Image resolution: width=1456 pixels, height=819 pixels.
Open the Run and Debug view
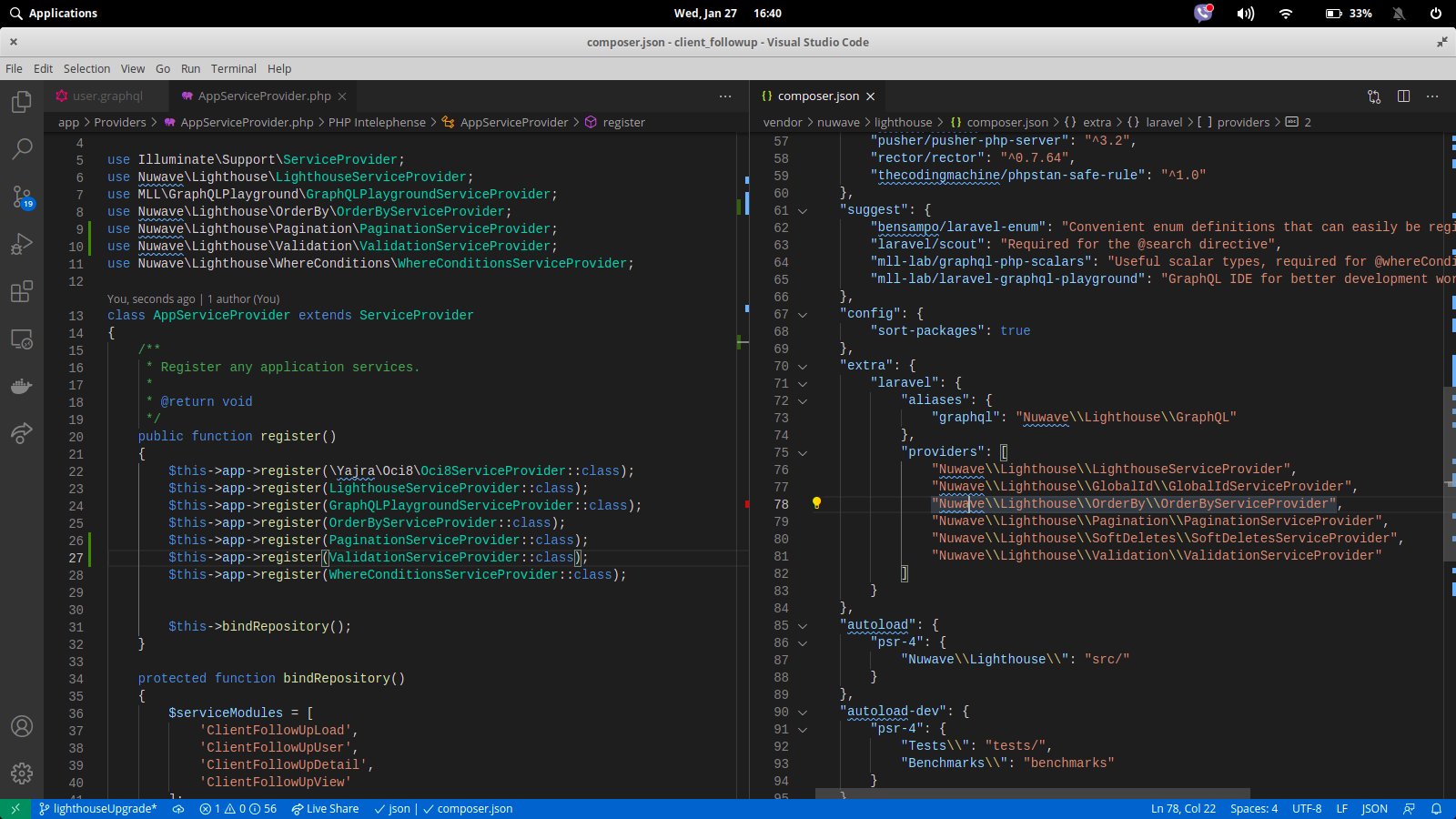point(22,244)
